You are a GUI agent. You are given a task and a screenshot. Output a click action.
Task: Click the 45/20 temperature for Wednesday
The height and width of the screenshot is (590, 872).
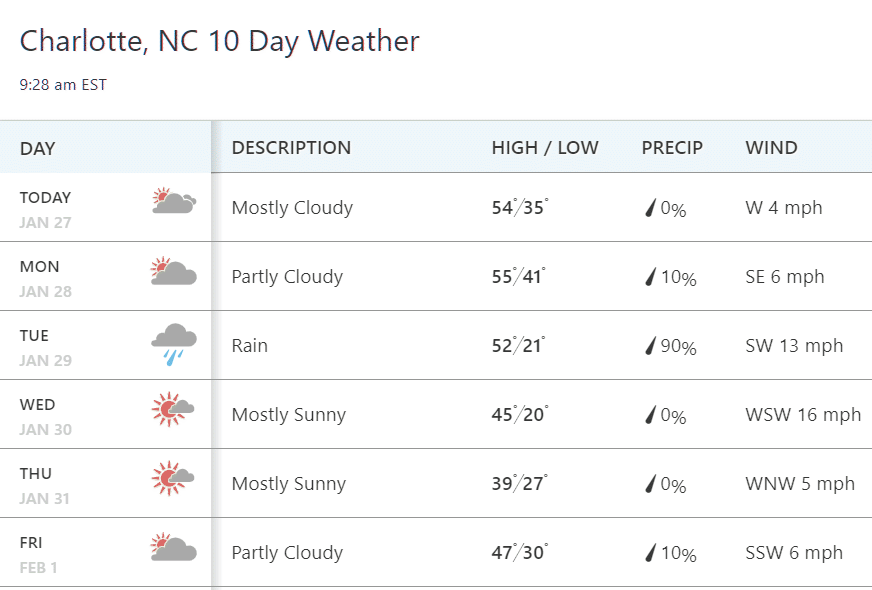[x=519, y=414]
